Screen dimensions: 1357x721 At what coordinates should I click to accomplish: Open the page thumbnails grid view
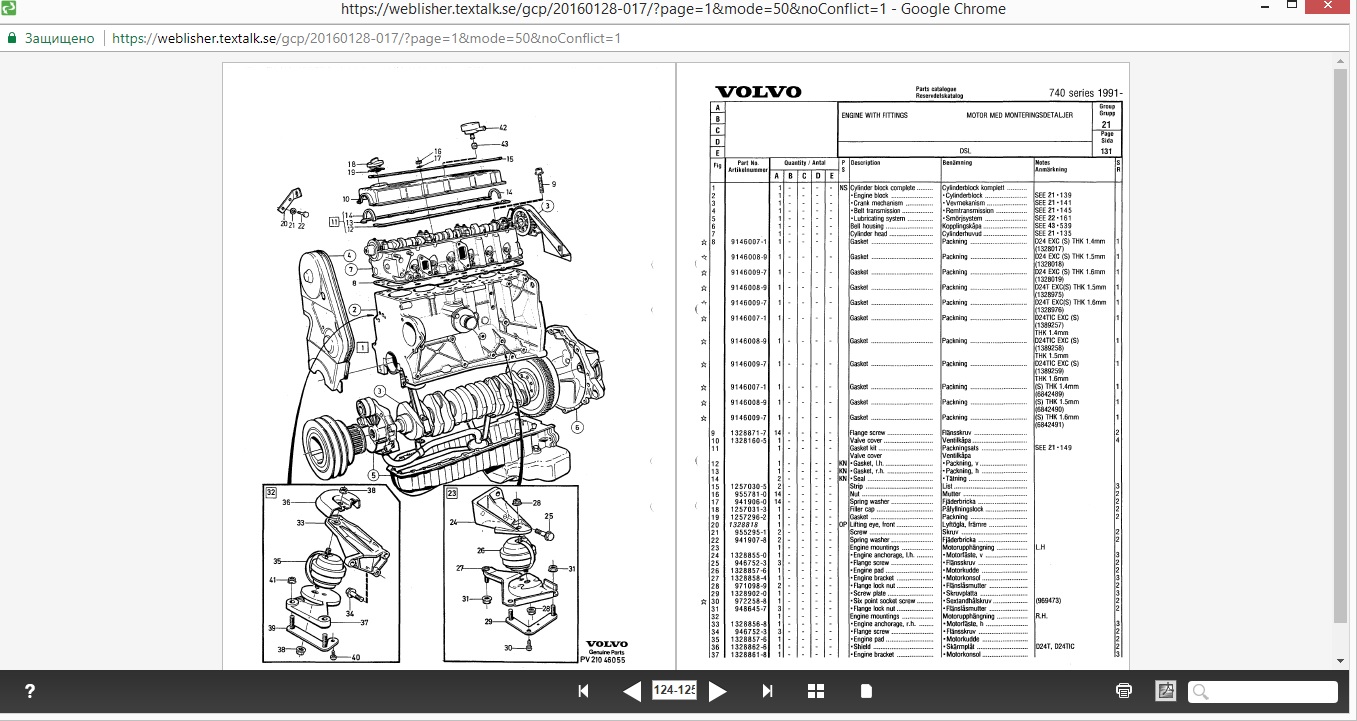pyautogui.click(x=816, y=691)
